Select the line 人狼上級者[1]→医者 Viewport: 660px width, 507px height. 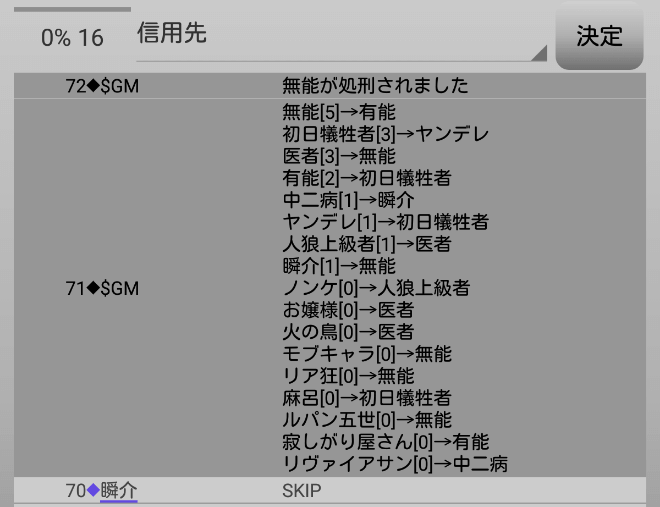click(367, 244)
